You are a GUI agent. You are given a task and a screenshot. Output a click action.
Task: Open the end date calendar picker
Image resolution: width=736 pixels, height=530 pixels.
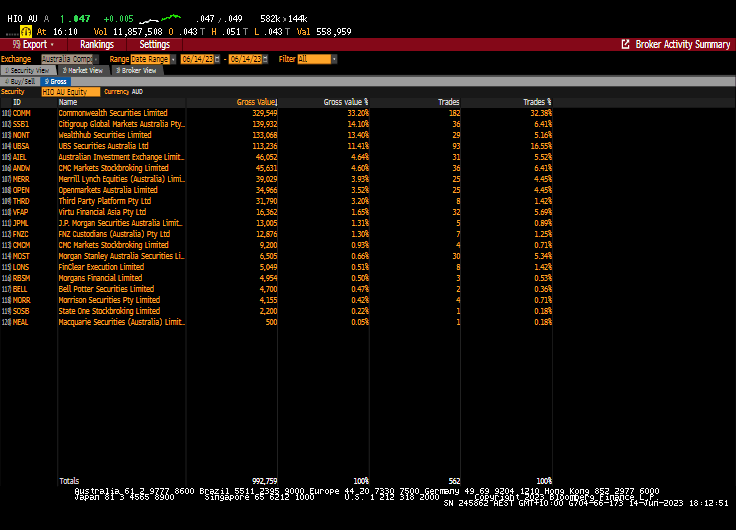(x=265, y=59)
